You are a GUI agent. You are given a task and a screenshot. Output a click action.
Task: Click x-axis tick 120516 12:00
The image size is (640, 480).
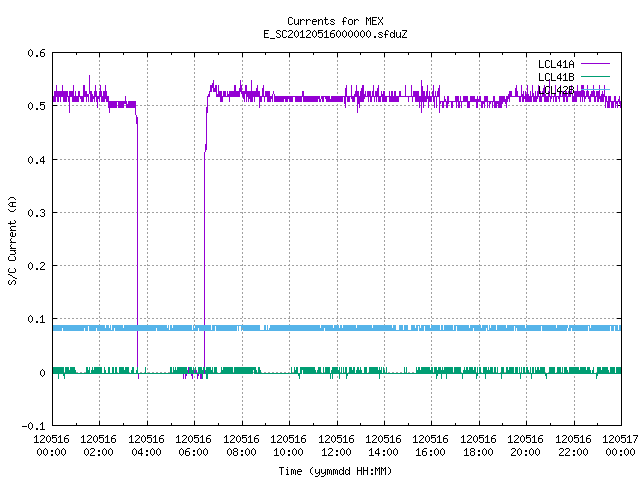coord(336,445)
